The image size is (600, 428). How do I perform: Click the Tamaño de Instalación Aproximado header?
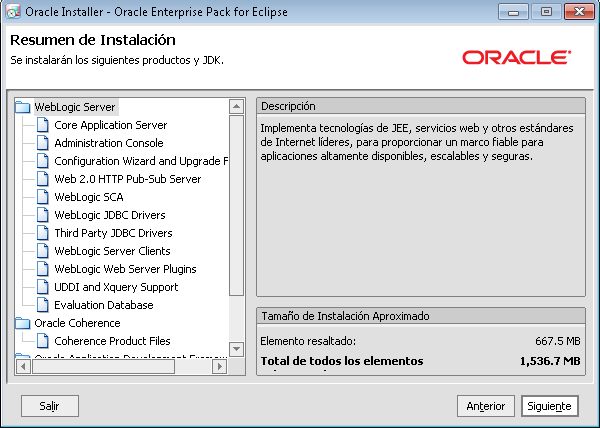[421, 316]
